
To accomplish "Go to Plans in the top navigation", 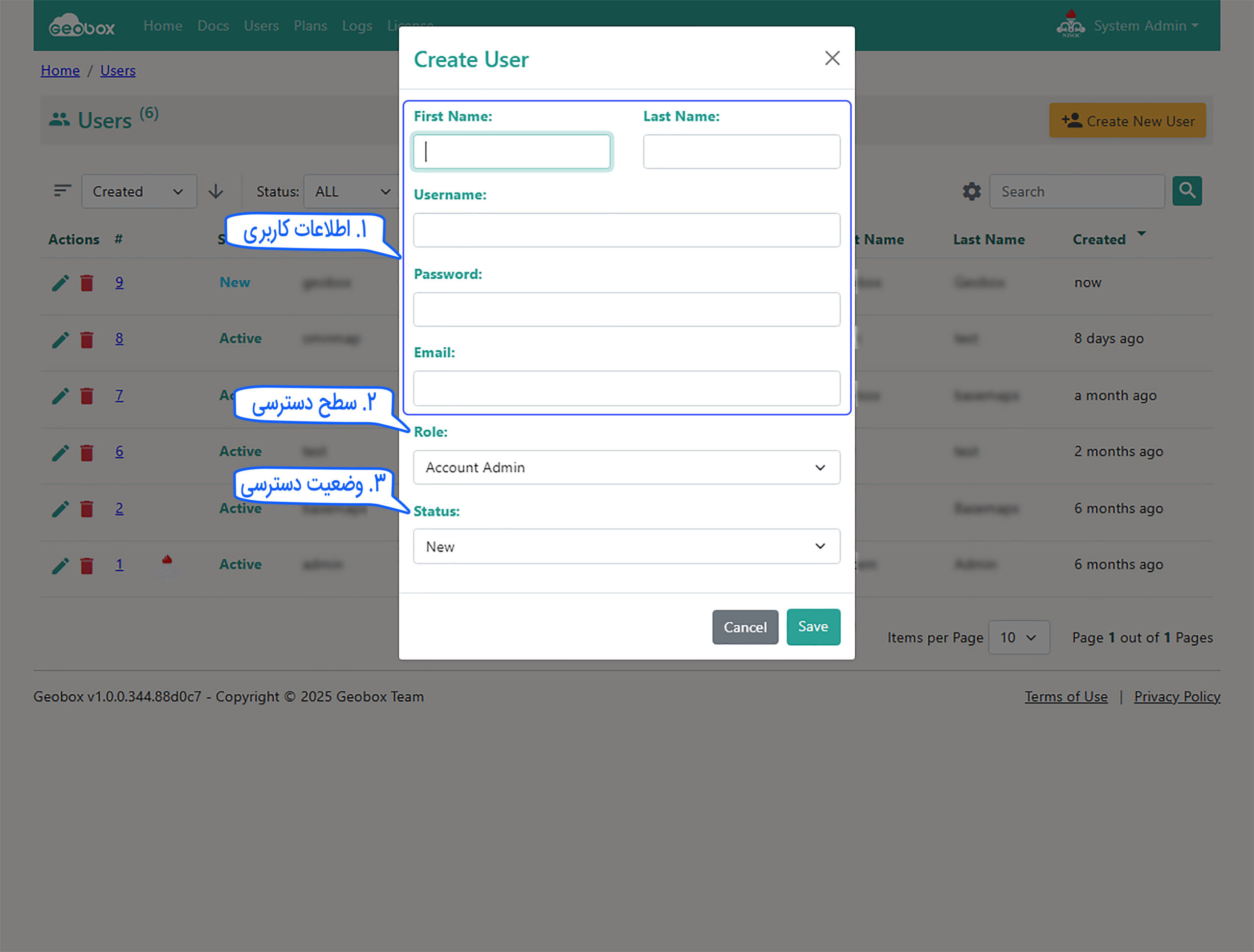I will point(310,26).
